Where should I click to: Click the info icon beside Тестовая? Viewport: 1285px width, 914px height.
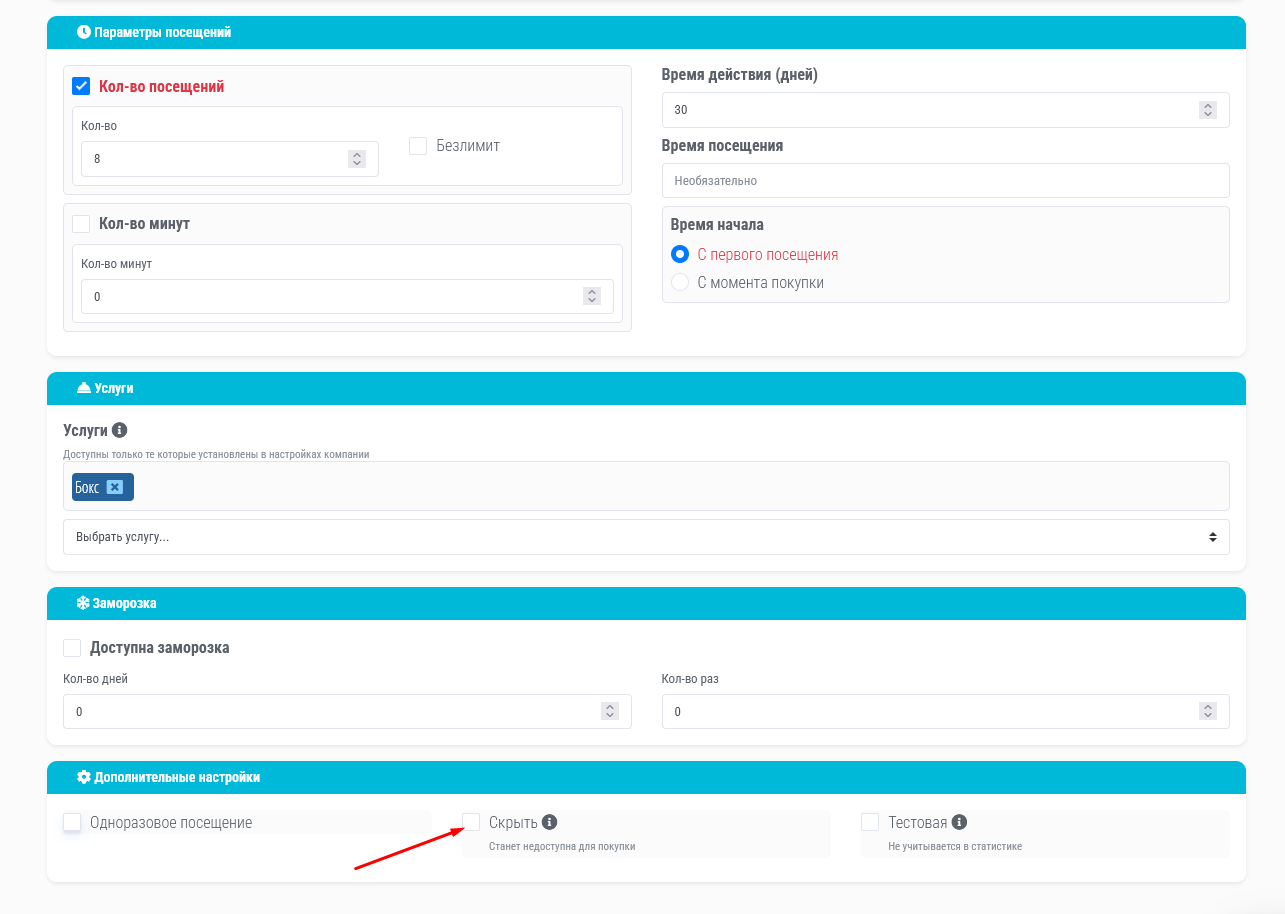click(x=959, y=822)
